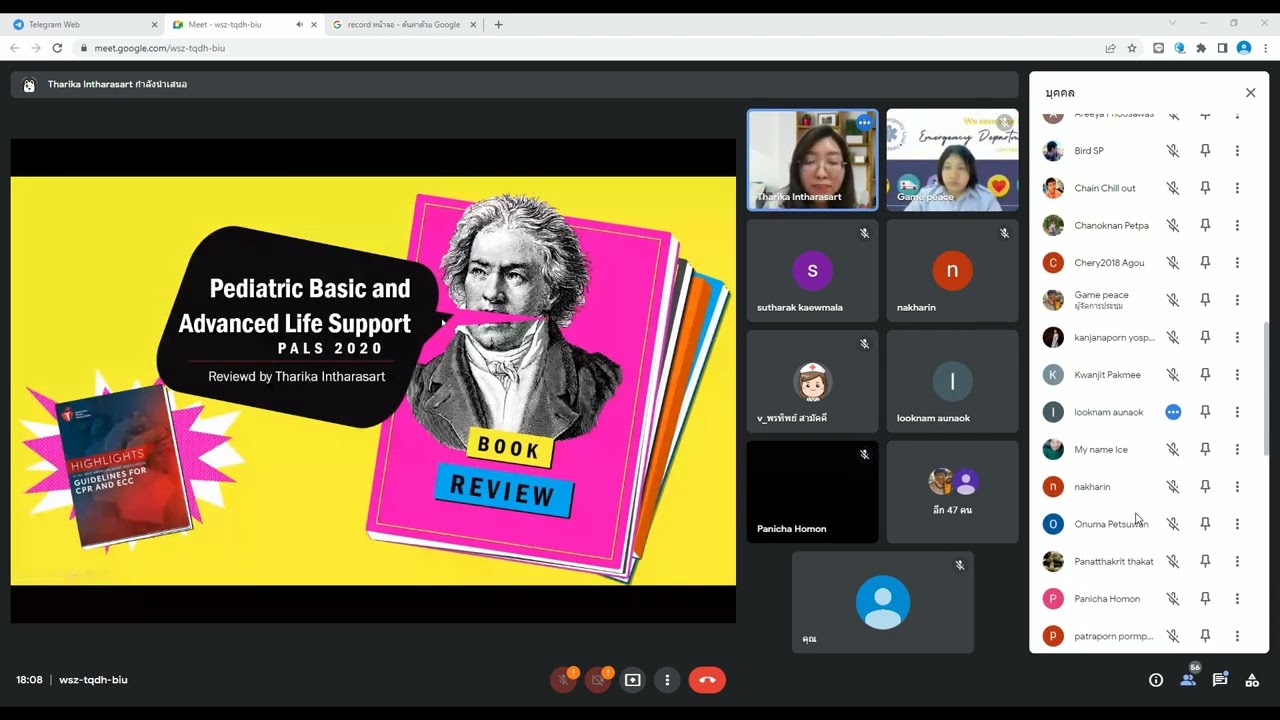1280x720 pixels.
Task: Mute kanjanaporn yosp in people list
Action: (x=1173, y=338)
